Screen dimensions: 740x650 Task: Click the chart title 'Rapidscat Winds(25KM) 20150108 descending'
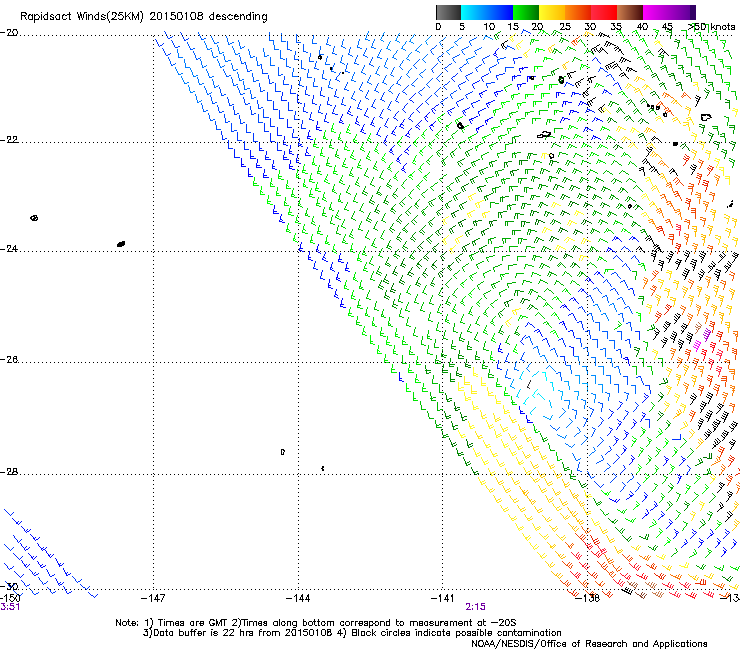[143, 17]
